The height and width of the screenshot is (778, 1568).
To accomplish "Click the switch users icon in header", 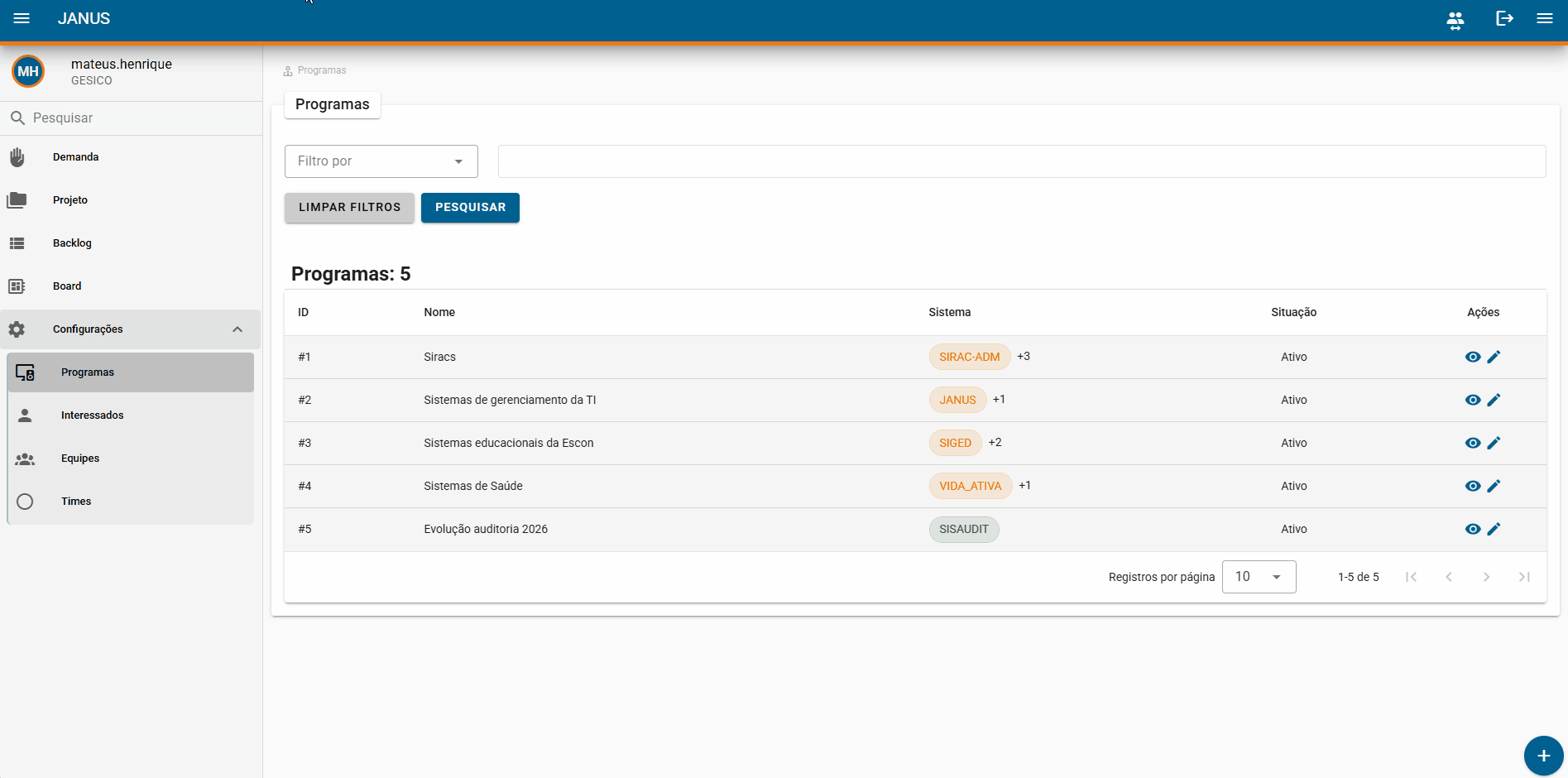I will 1455,20.
